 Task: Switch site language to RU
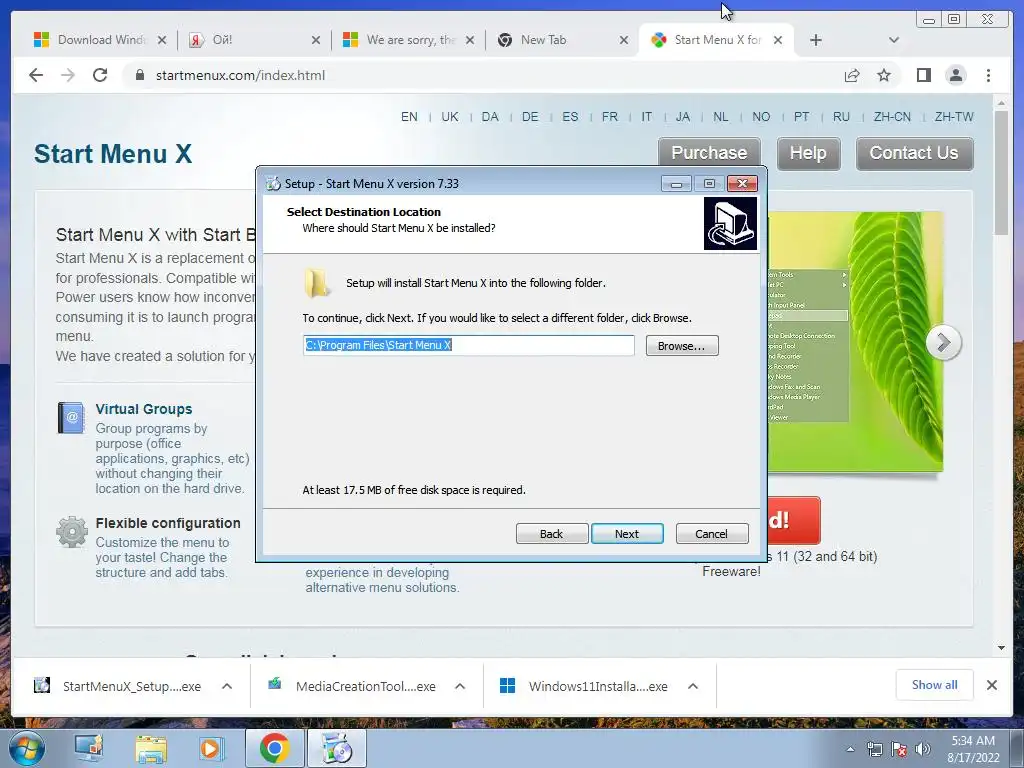[841, 117]
